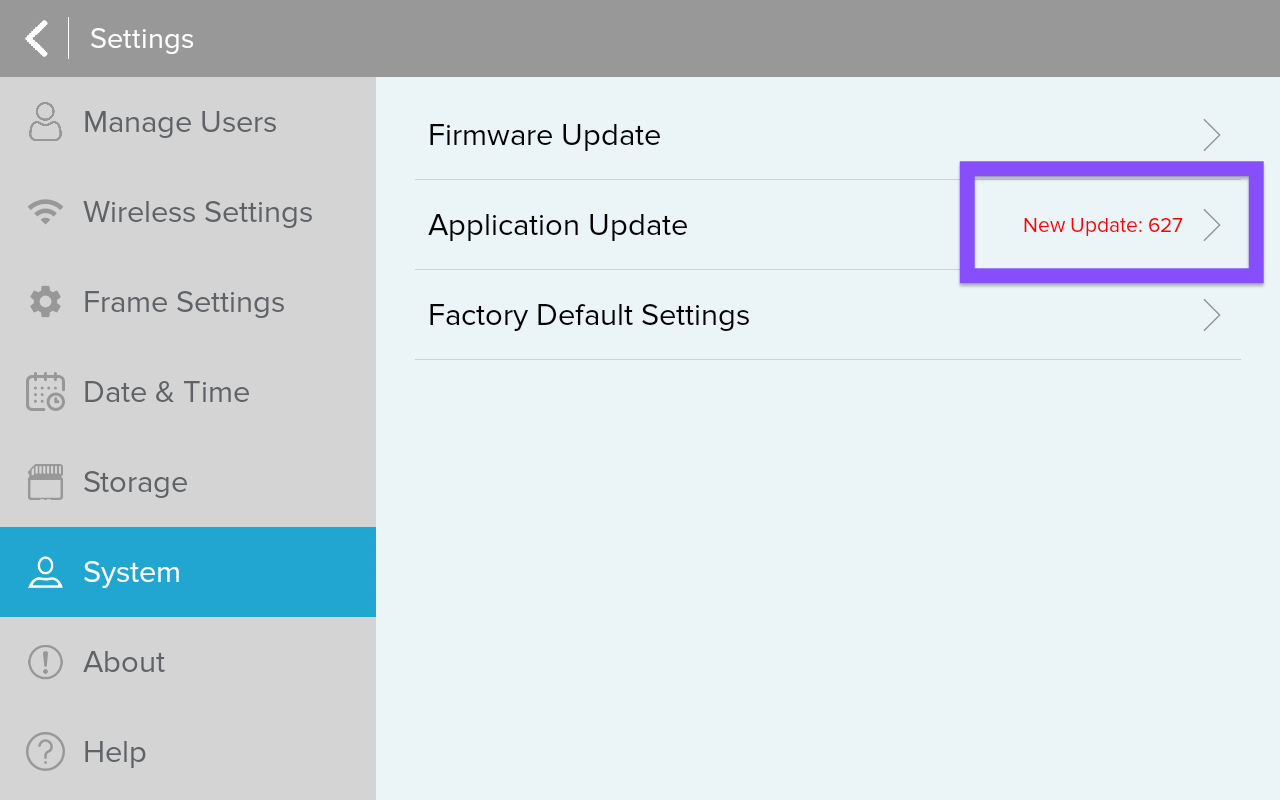The image size is (1280, 800).
Task: Expand the Application Update chevron
Action: [1211, 225]
